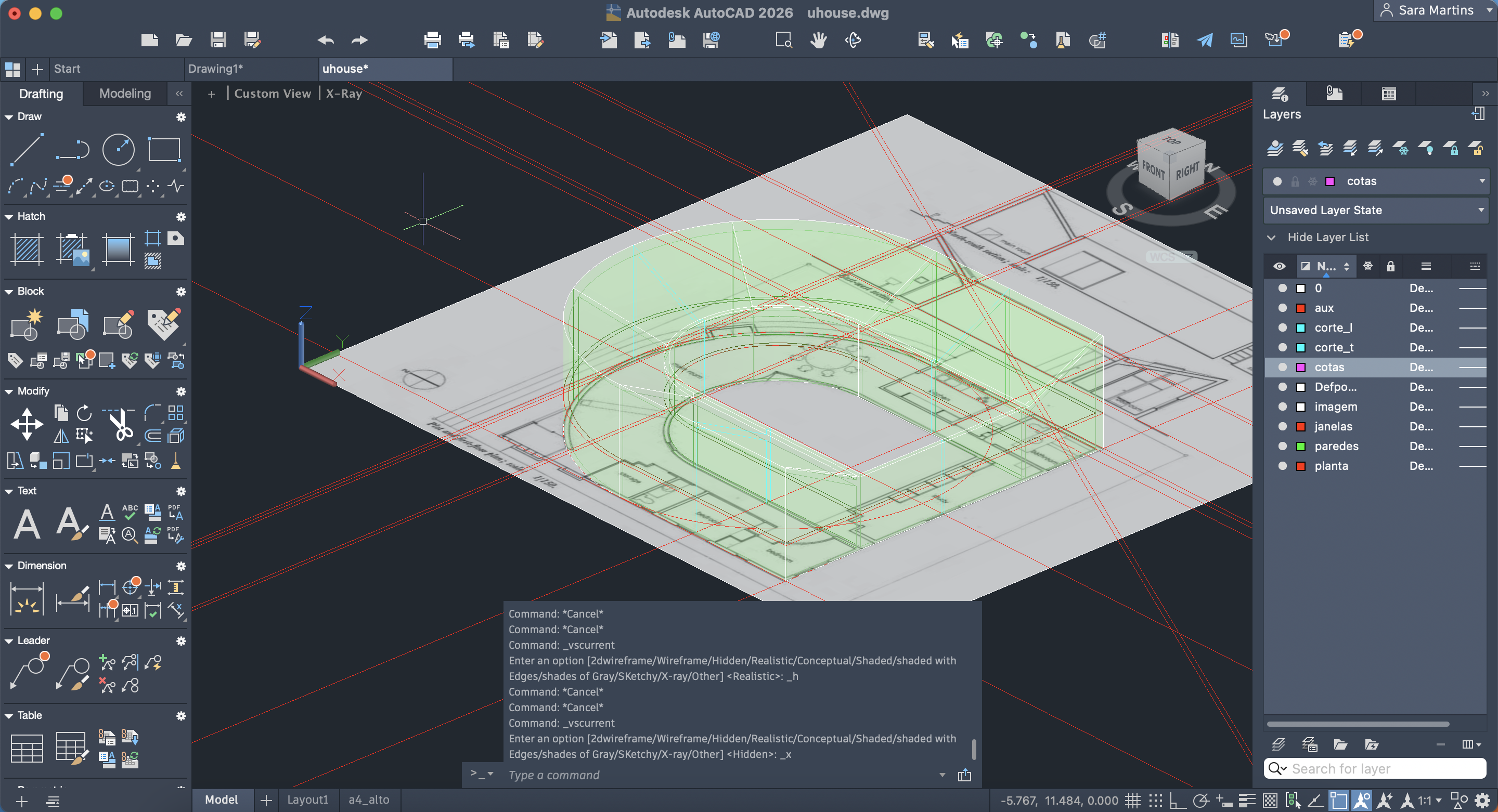Image resolution: width=1498 pixels, height=812 pixels.
Task: Select the Move tool in Modify
Action: pos(27,424)
